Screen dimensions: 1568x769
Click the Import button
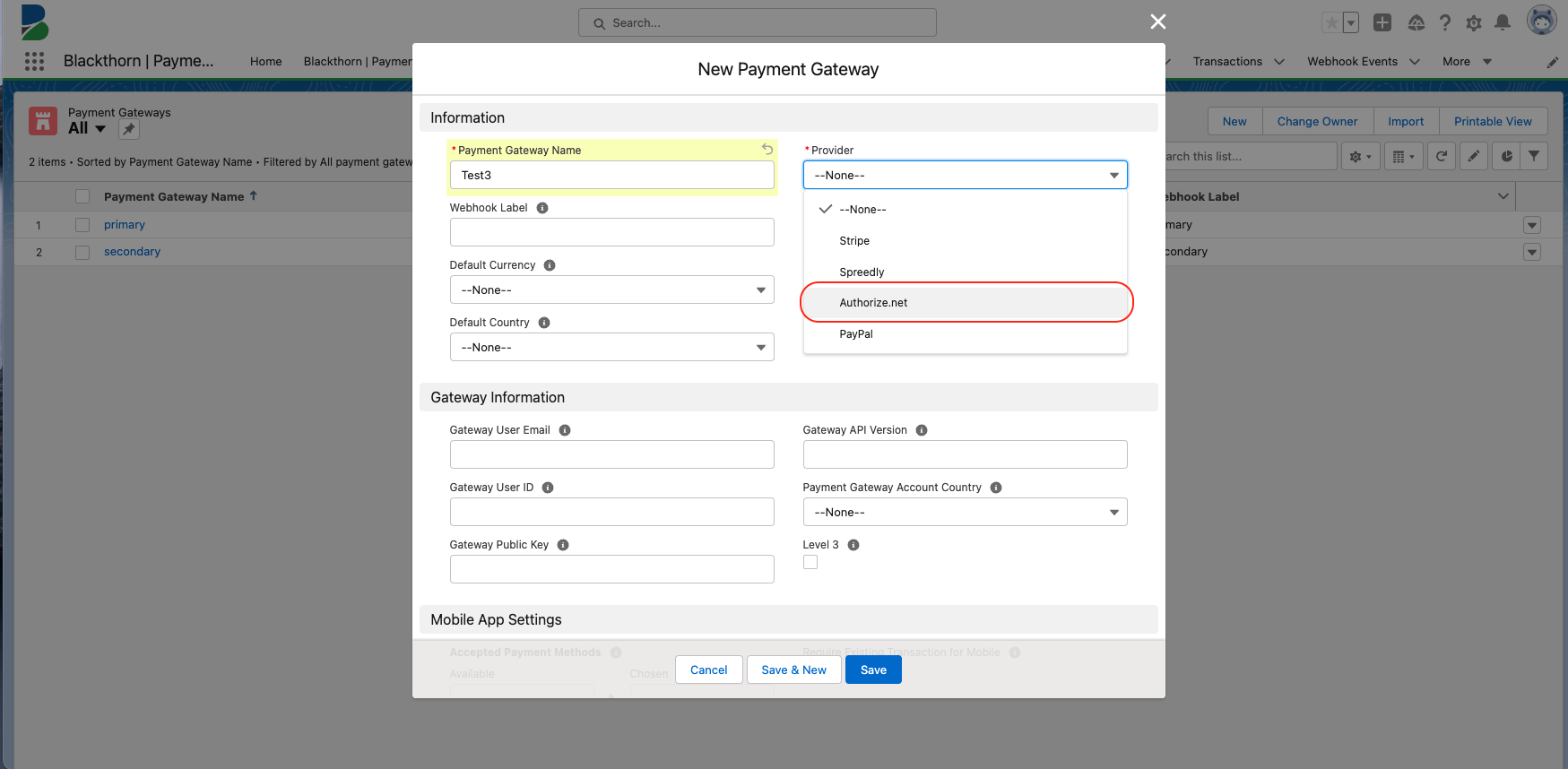click(x=1406, y=121)
